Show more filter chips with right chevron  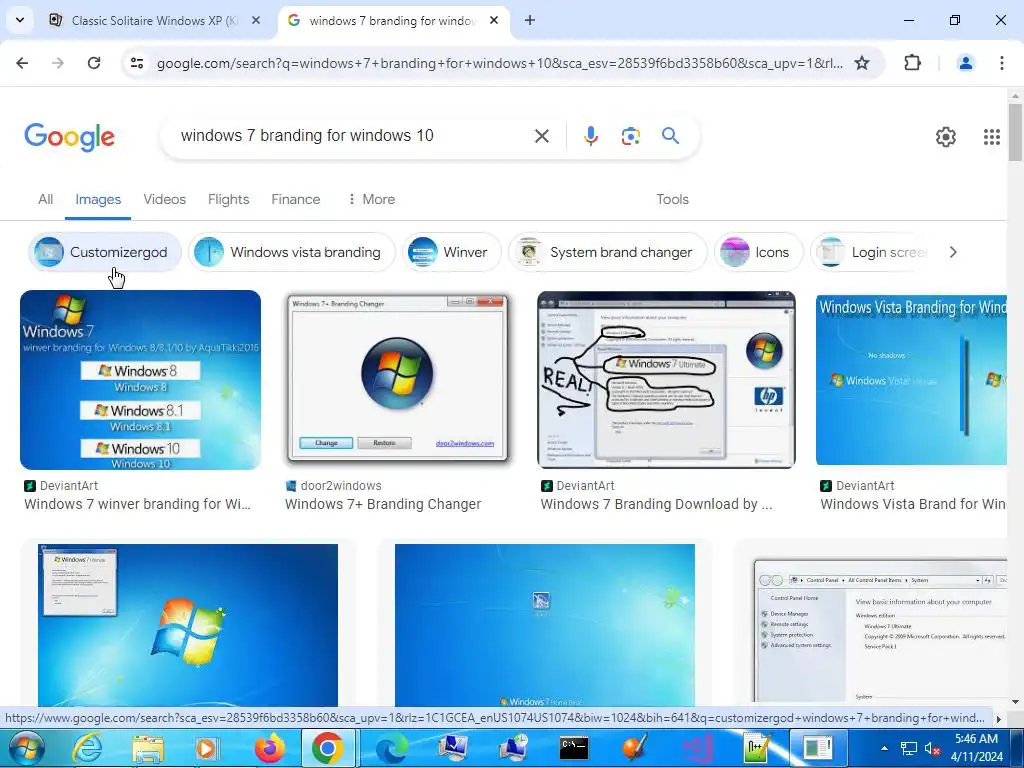[x=953, y=252]
